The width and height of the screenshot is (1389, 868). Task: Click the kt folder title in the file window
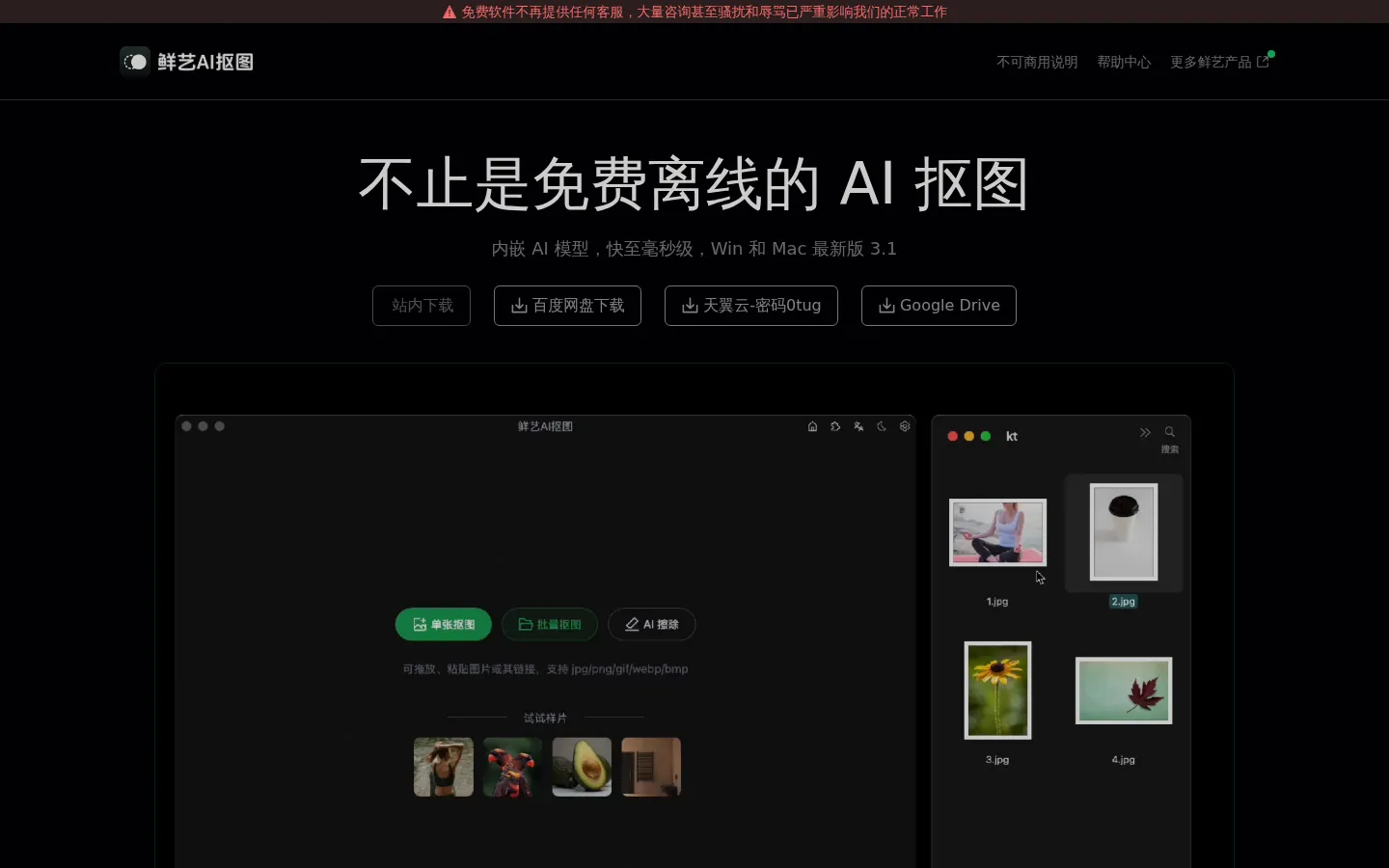tap(1012, 437)
